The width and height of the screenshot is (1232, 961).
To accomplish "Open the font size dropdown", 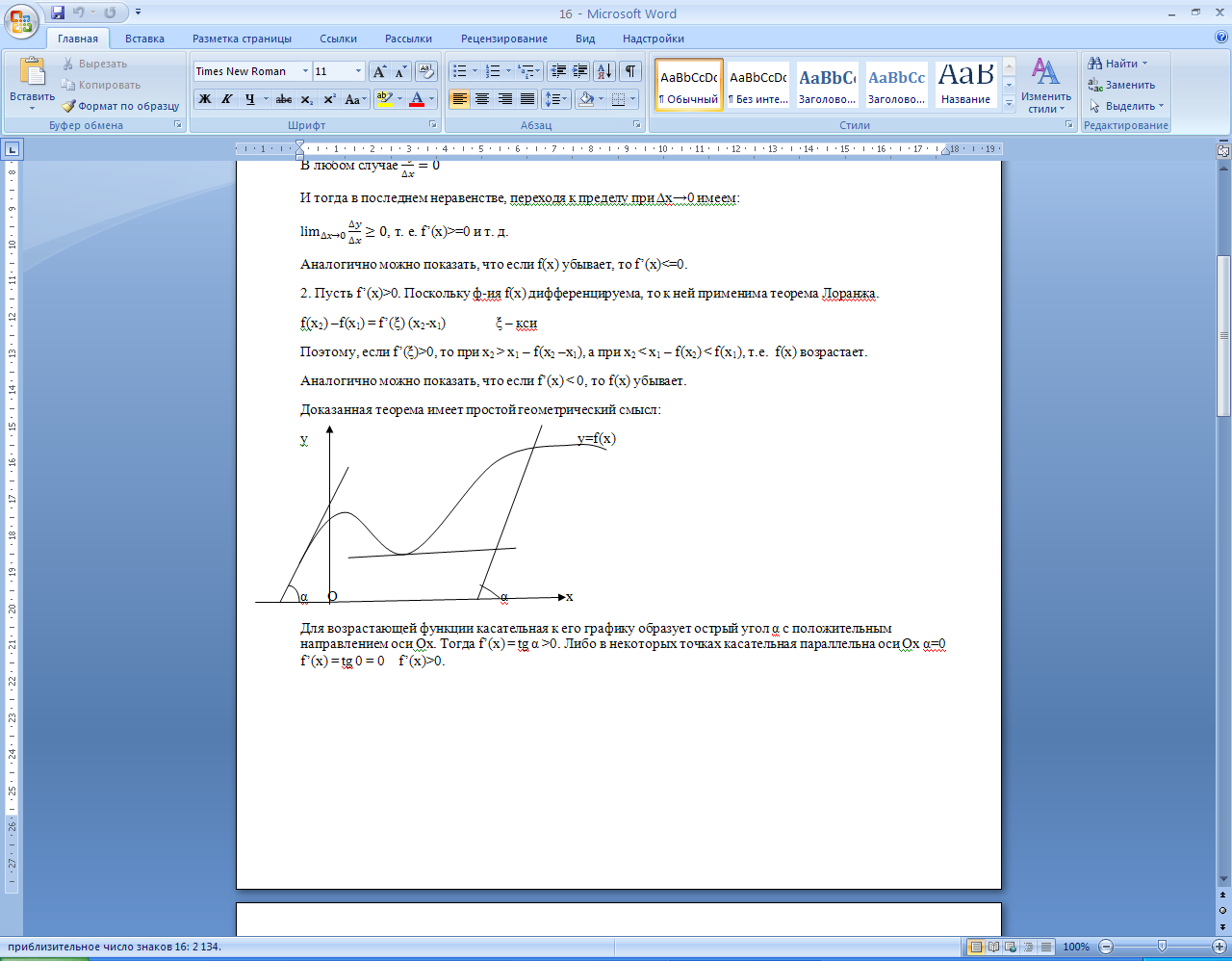I will point(359,71).
